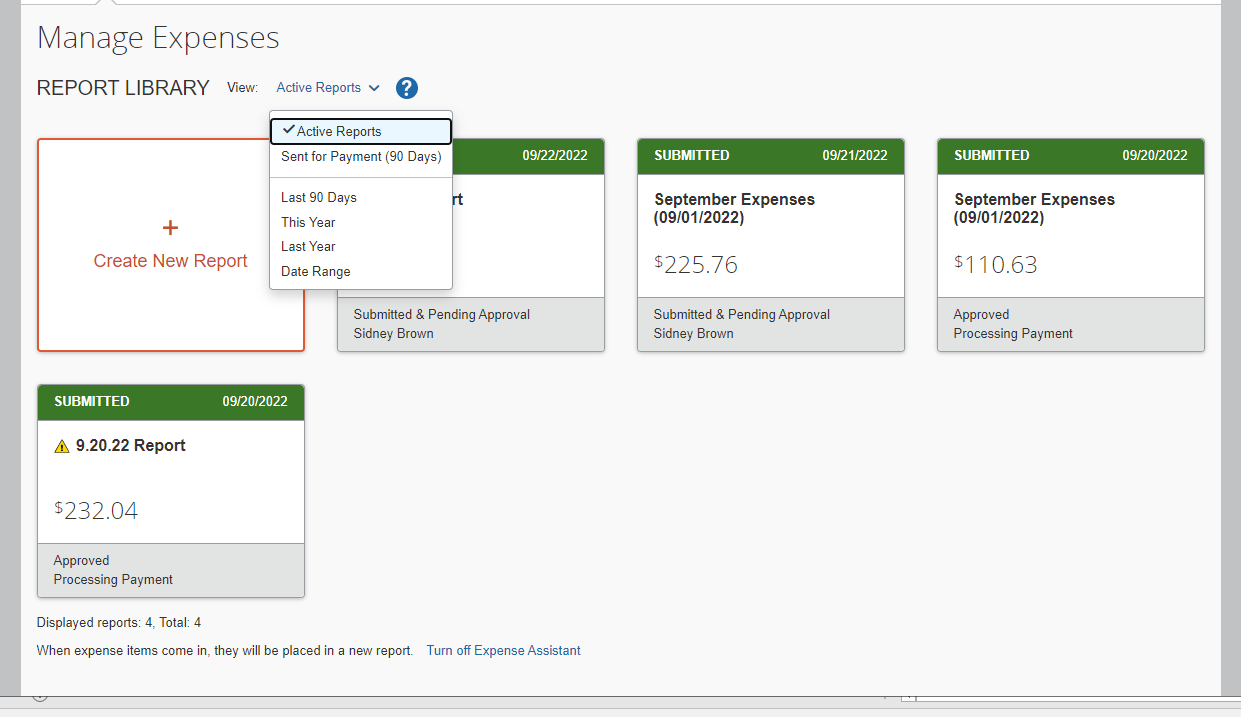The height and width of the screenshot is (717, 1241).
Task: Open the blue help question mark icon
Action: point(406,88)
